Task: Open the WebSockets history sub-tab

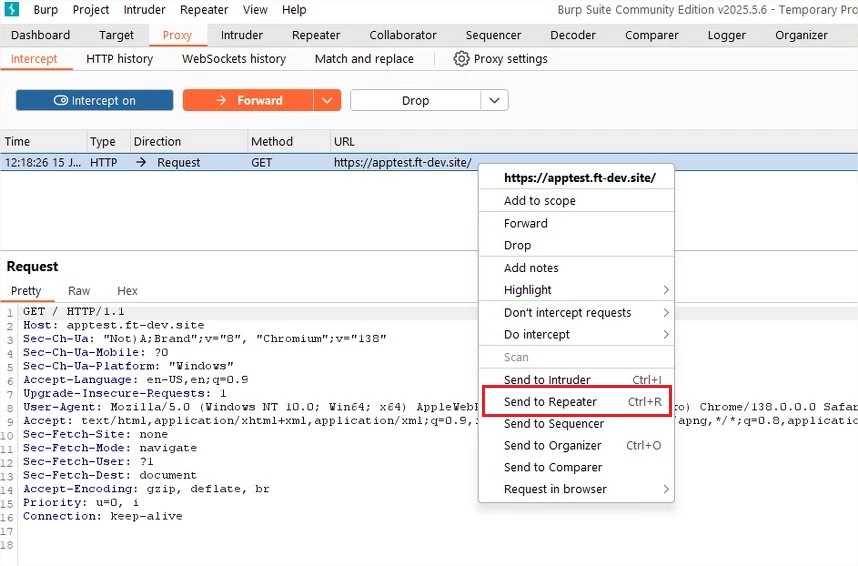Action: (234, 59)
